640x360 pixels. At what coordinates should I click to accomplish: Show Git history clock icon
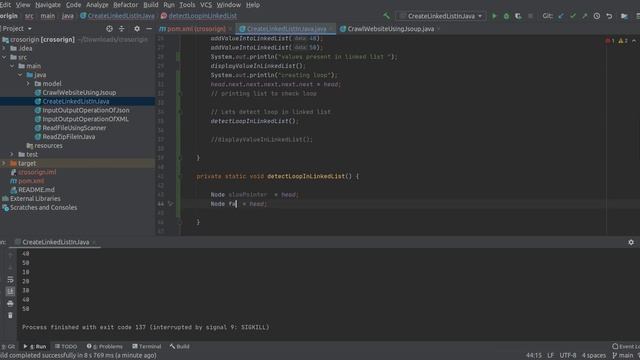coord(597,16)
